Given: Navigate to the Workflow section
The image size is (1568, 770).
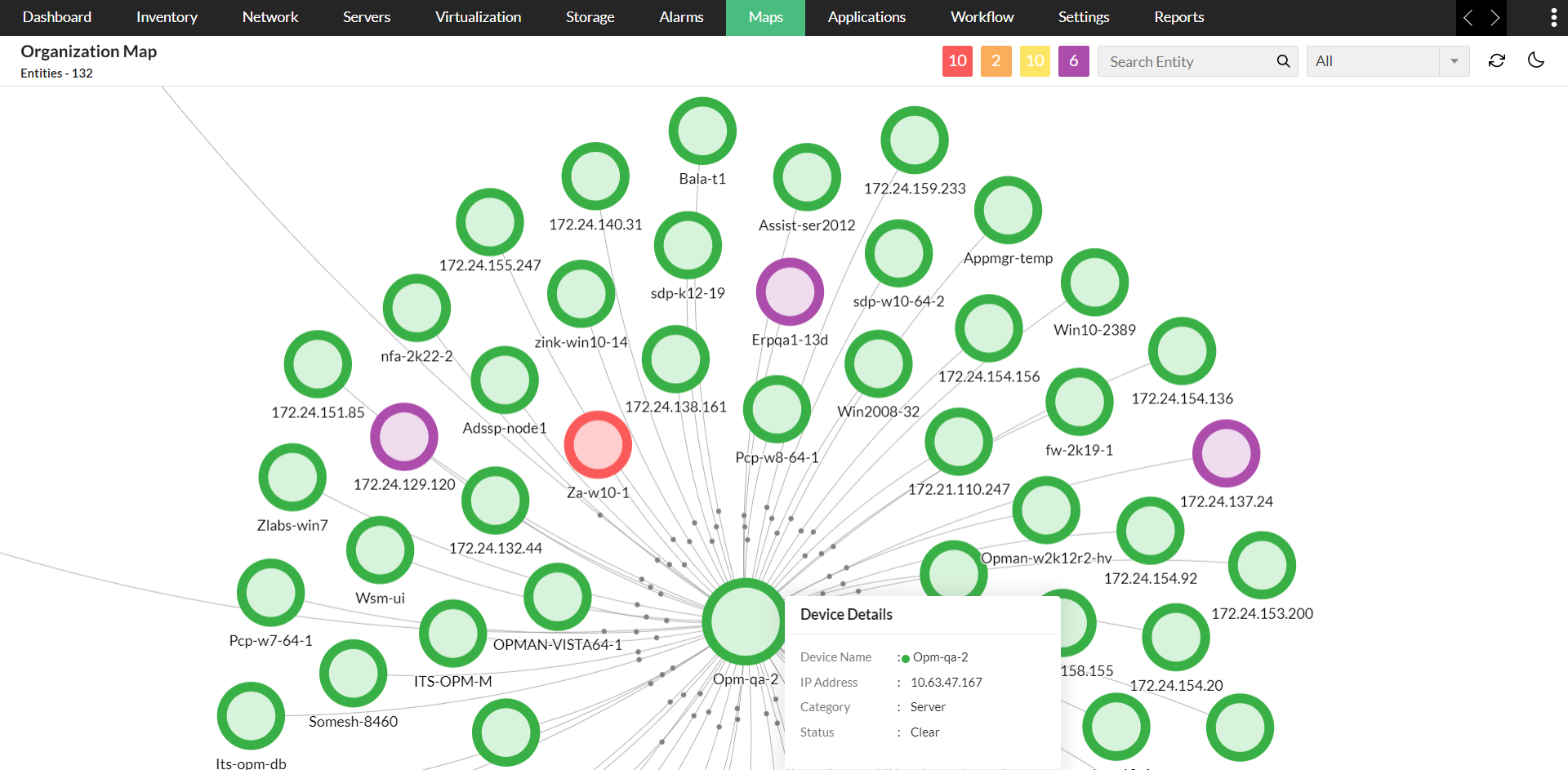Looking at the screenshot, I should click(982, 17).
